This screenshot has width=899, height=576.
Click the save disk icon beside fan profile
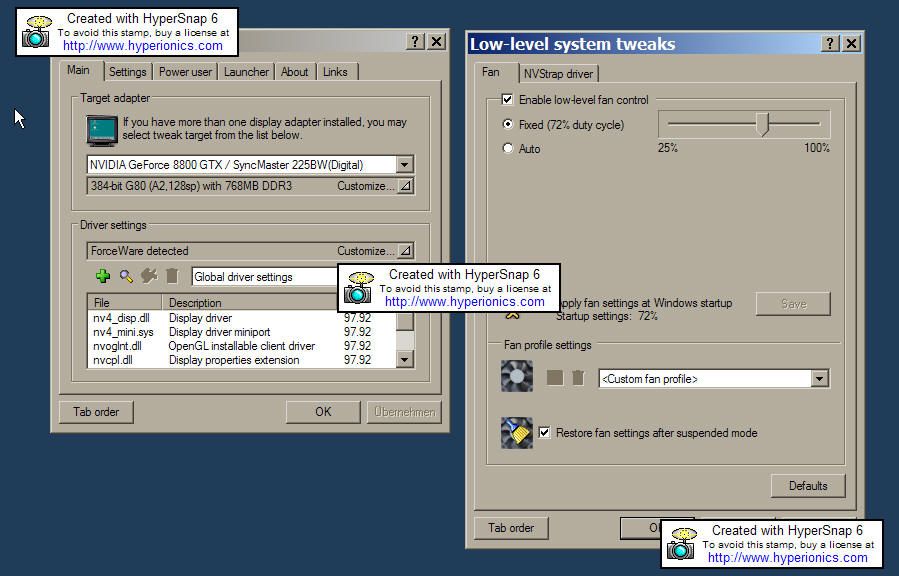(554, 378)
